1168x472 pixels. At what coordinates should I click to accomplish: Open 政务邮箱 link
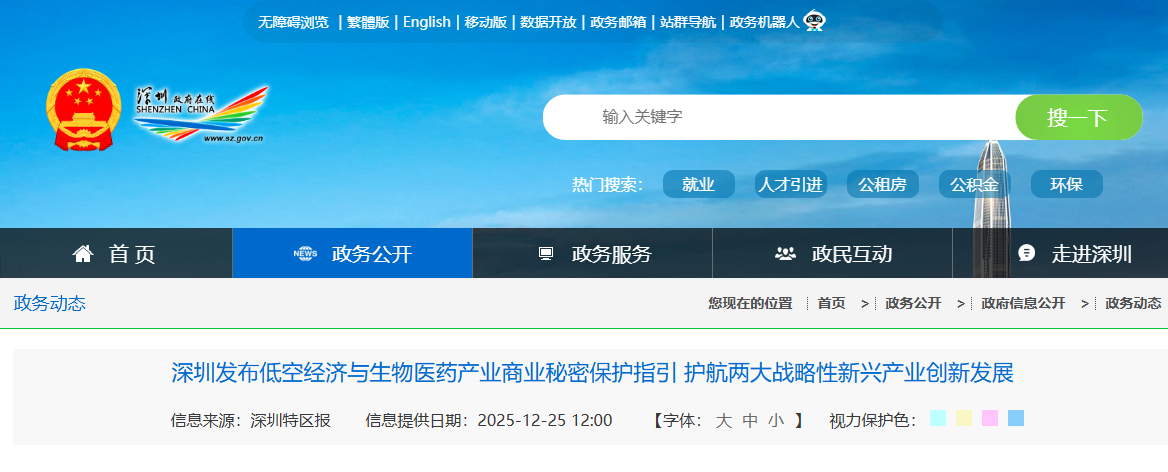tap(618, 22)
